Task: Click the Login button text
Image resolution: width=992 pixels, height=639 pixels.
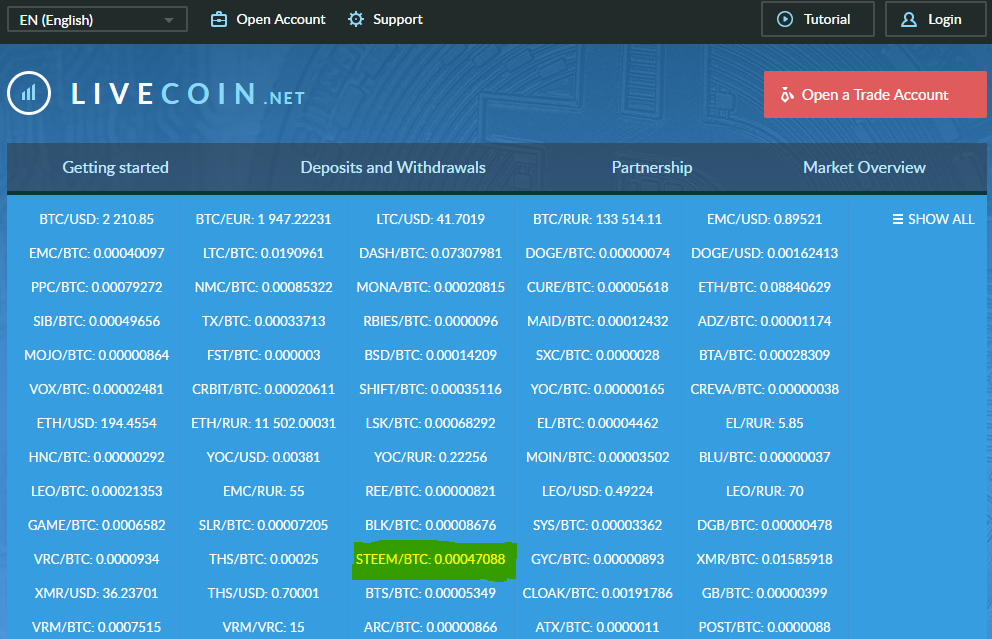Action: 945,20
